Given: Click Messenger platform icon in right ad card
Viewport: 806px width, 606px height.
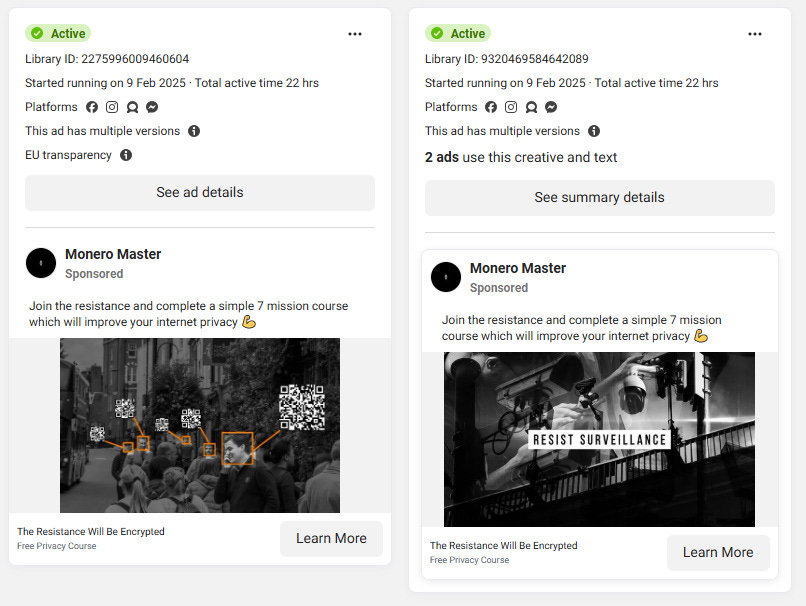Looking at the screenshot, I should [x=551, y=107].
